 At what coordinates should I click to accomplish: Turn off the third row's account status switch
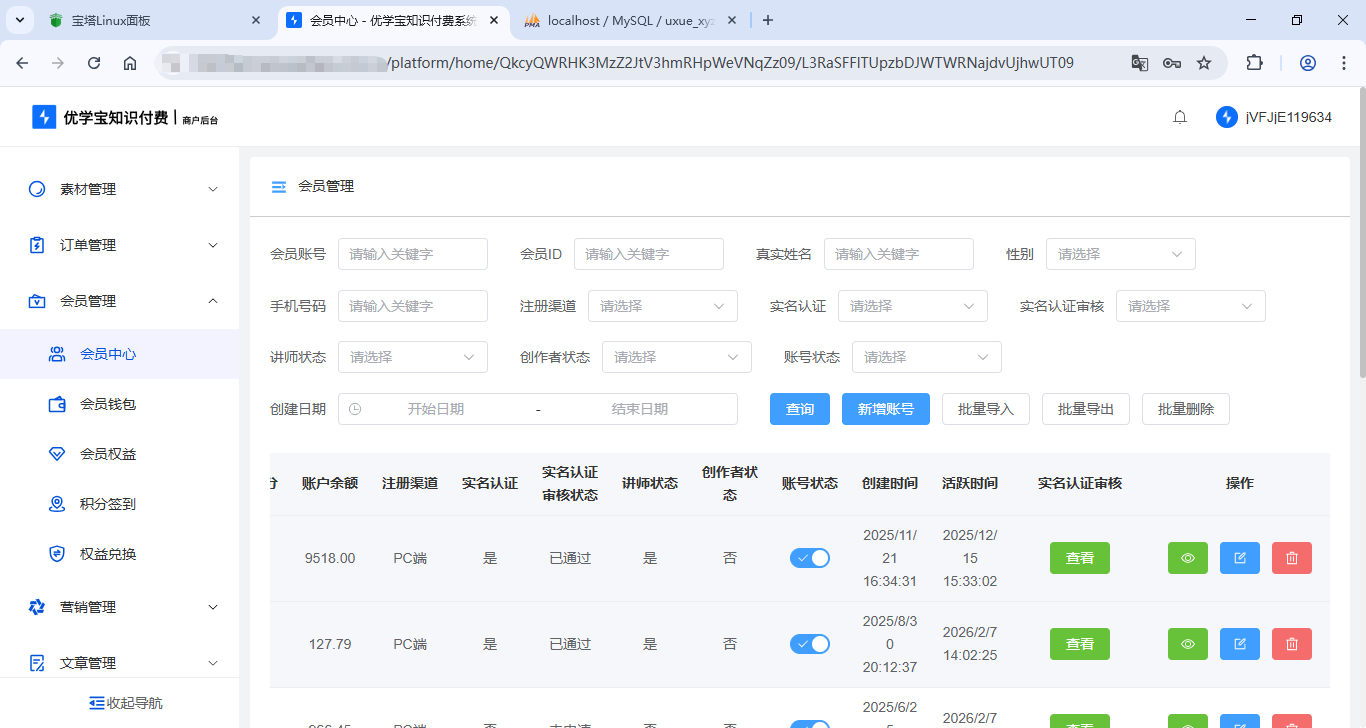click(x=810, y=723)
